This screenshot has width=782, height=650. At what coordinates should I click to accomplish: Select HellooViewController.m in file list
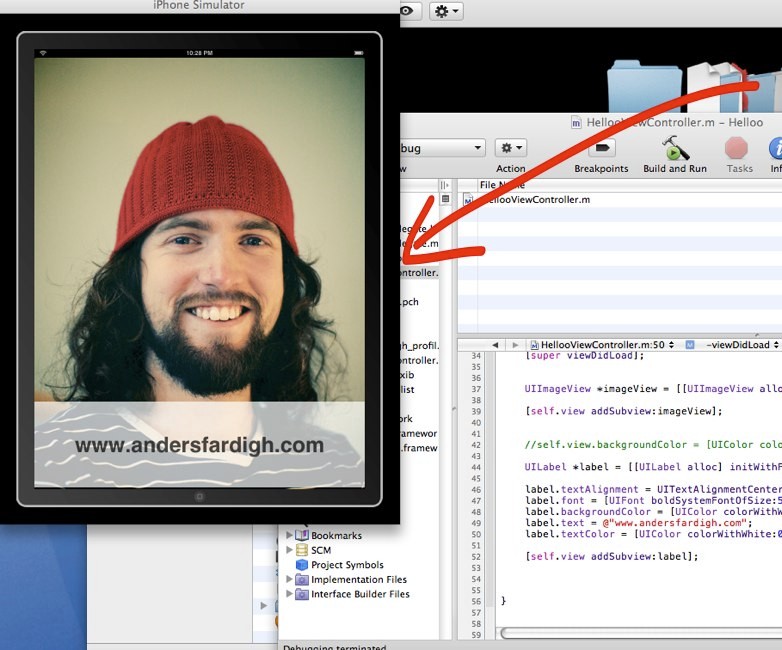tap(536, 200)
